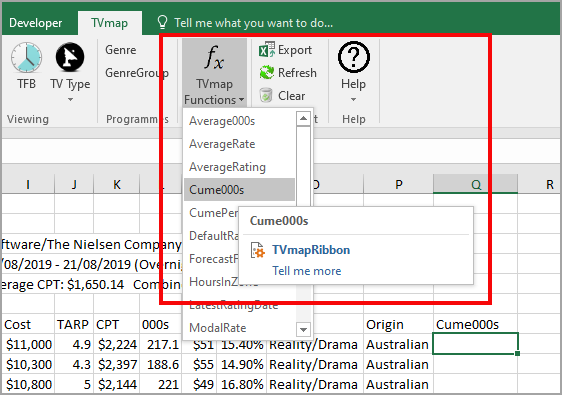Select column header K
Image resolution: width=562 pixels, height=395 pixels.
(116, 184)
